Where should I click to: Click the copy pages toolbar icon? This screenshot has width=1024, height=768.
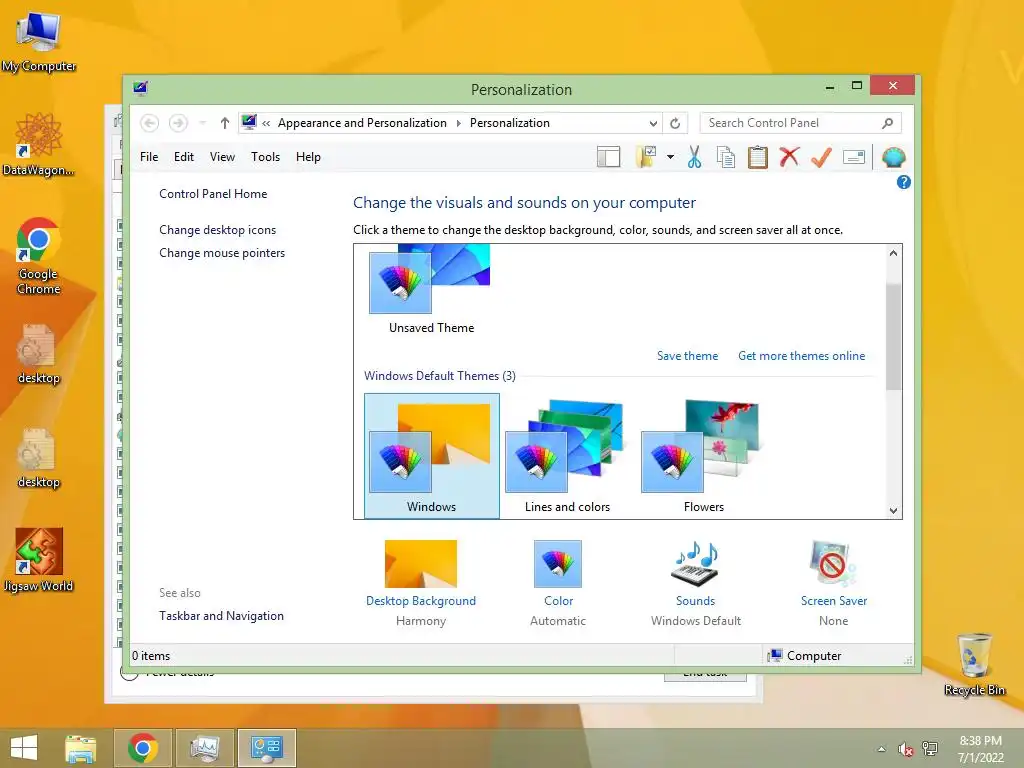tap(726, 157)
